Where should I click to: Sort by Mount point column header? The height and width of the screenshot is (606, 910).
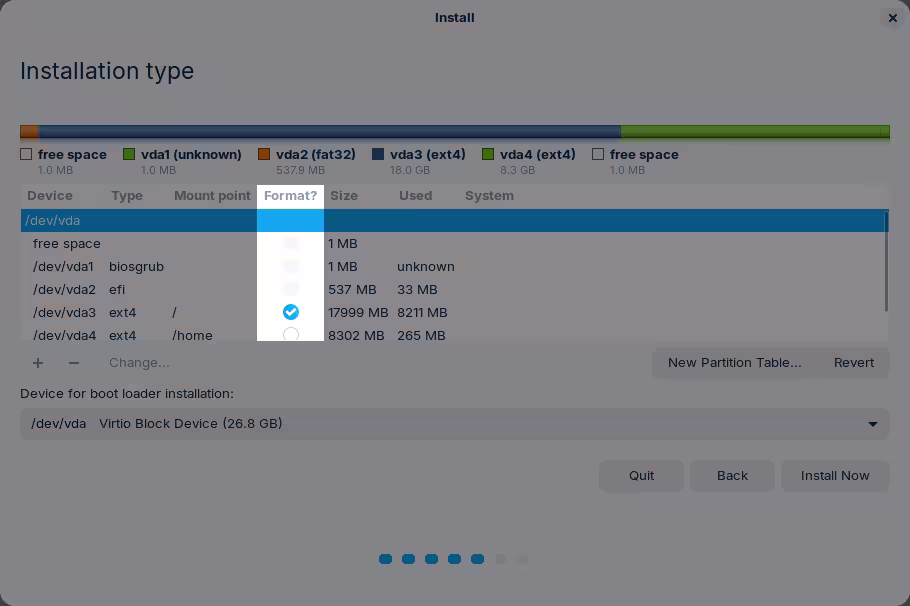pos(212,196)
